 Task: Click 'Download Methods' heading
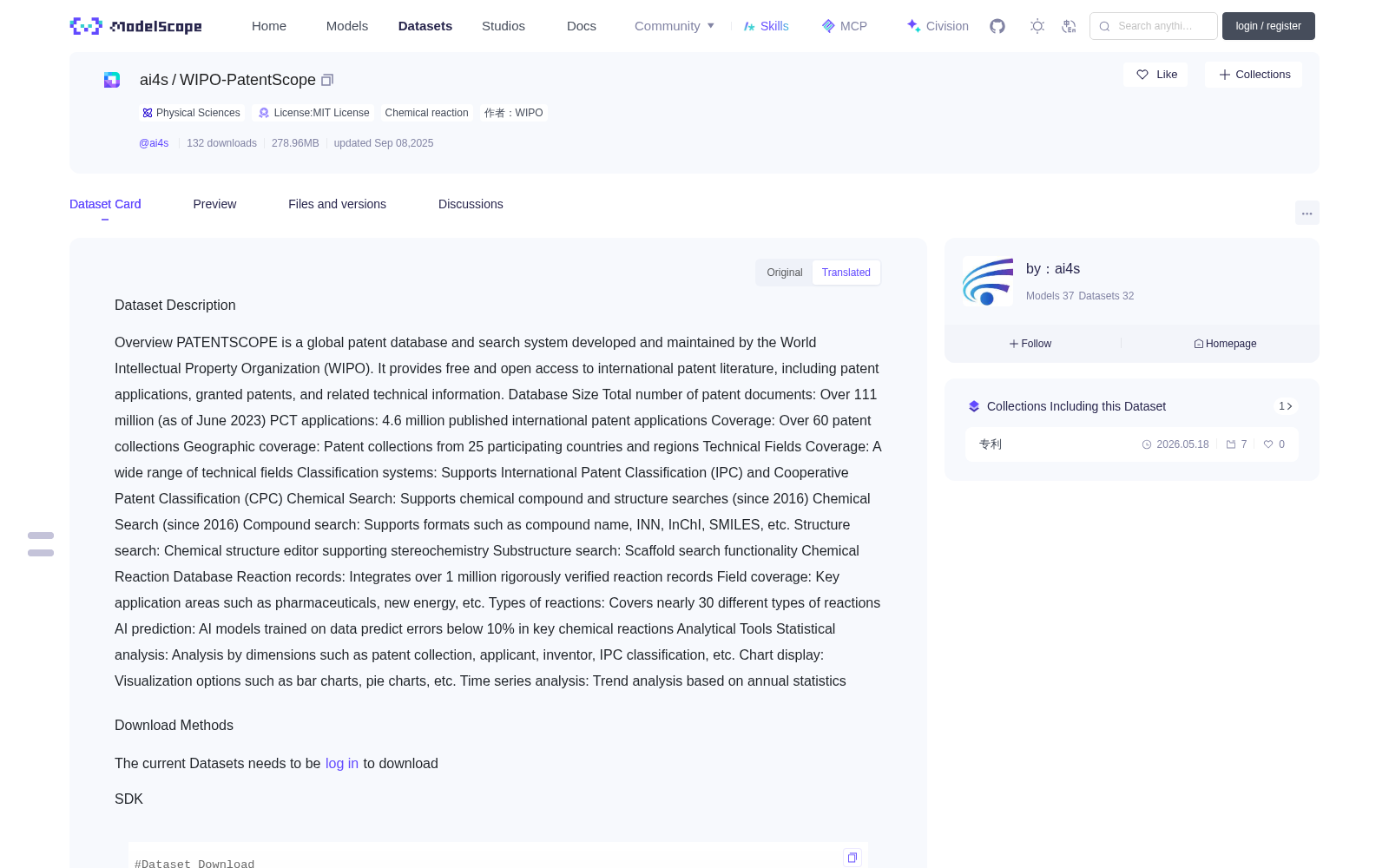174,726
